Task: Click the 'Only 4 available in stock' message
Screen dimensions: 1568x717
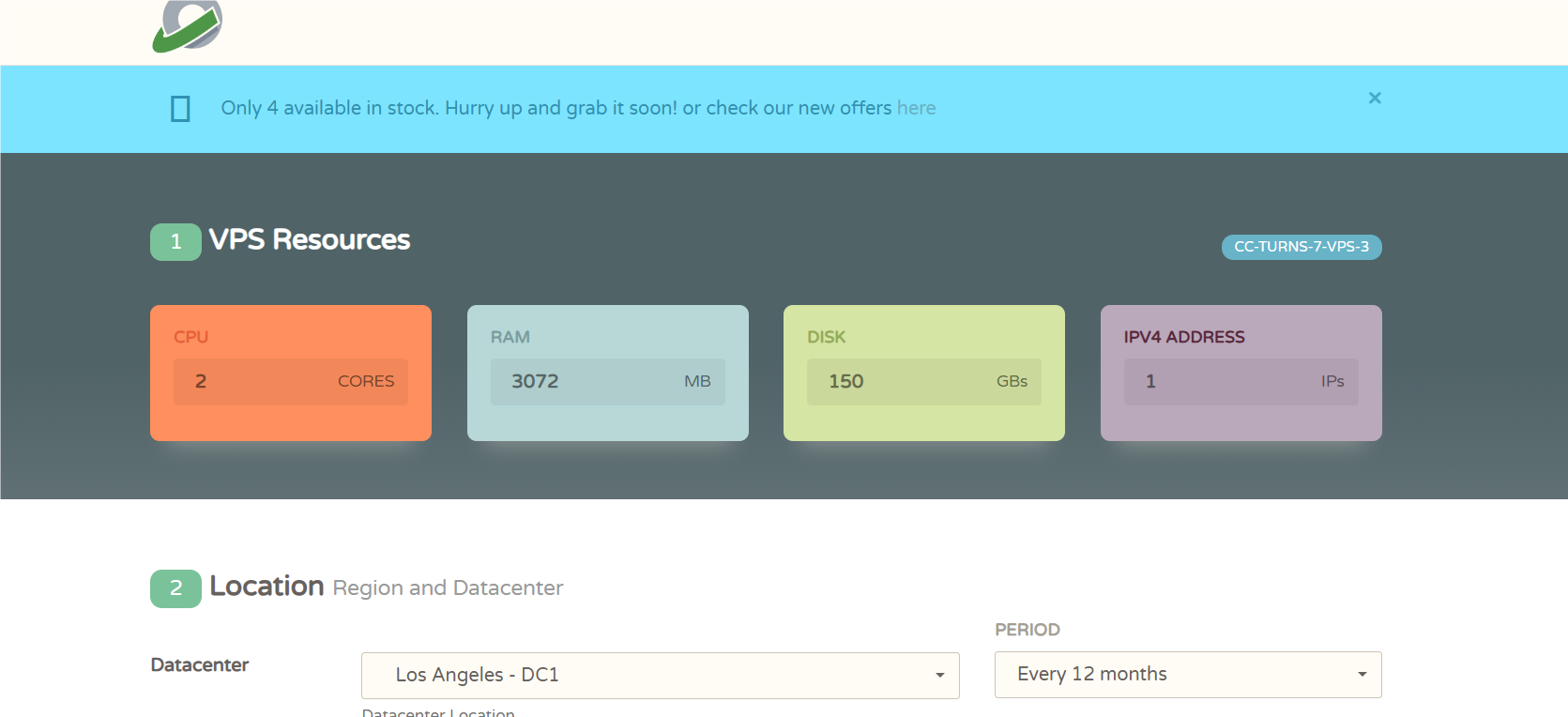Action: click(556, 108)
